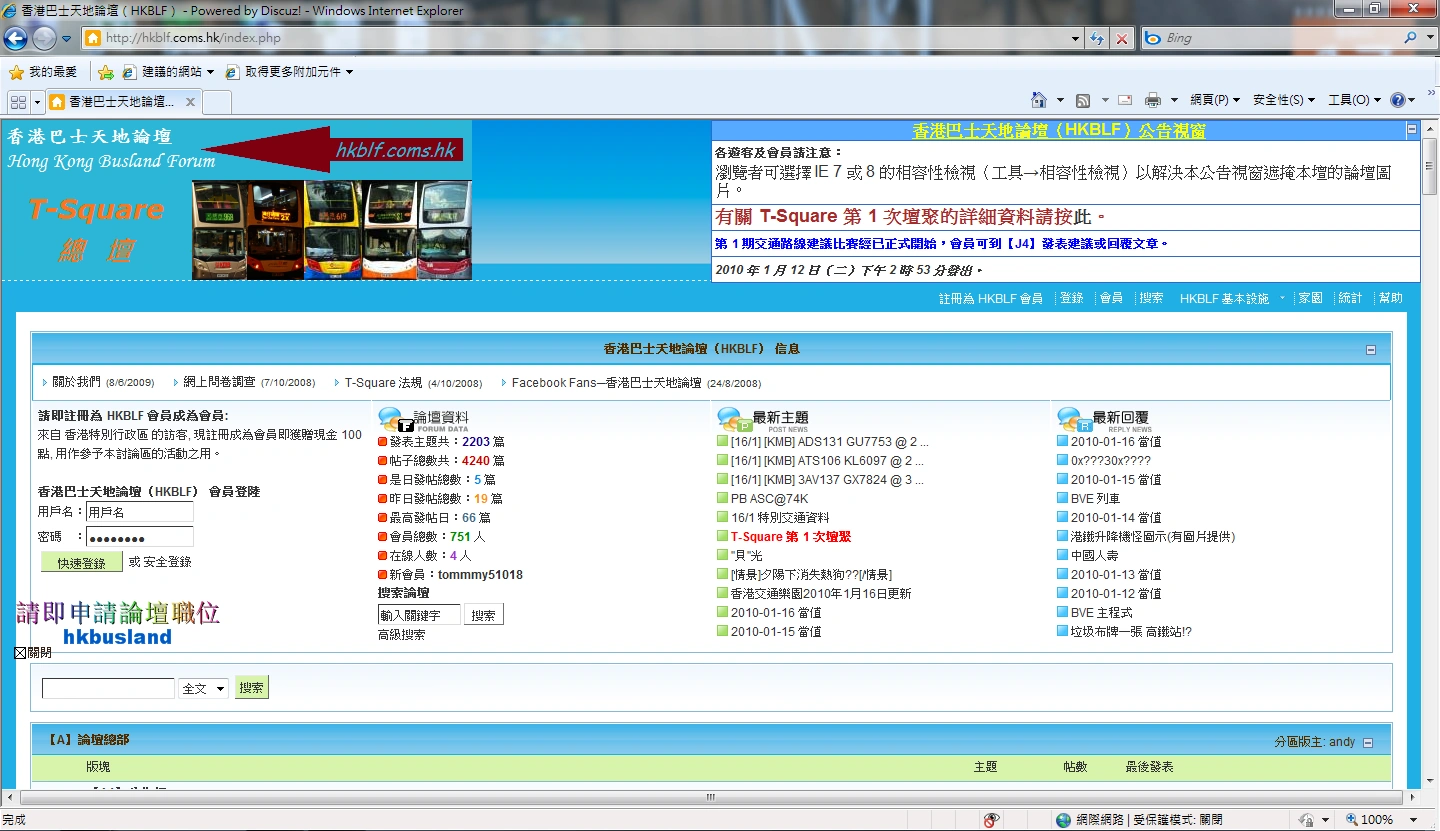Expand the Home button dropdown arrow

1058,100
